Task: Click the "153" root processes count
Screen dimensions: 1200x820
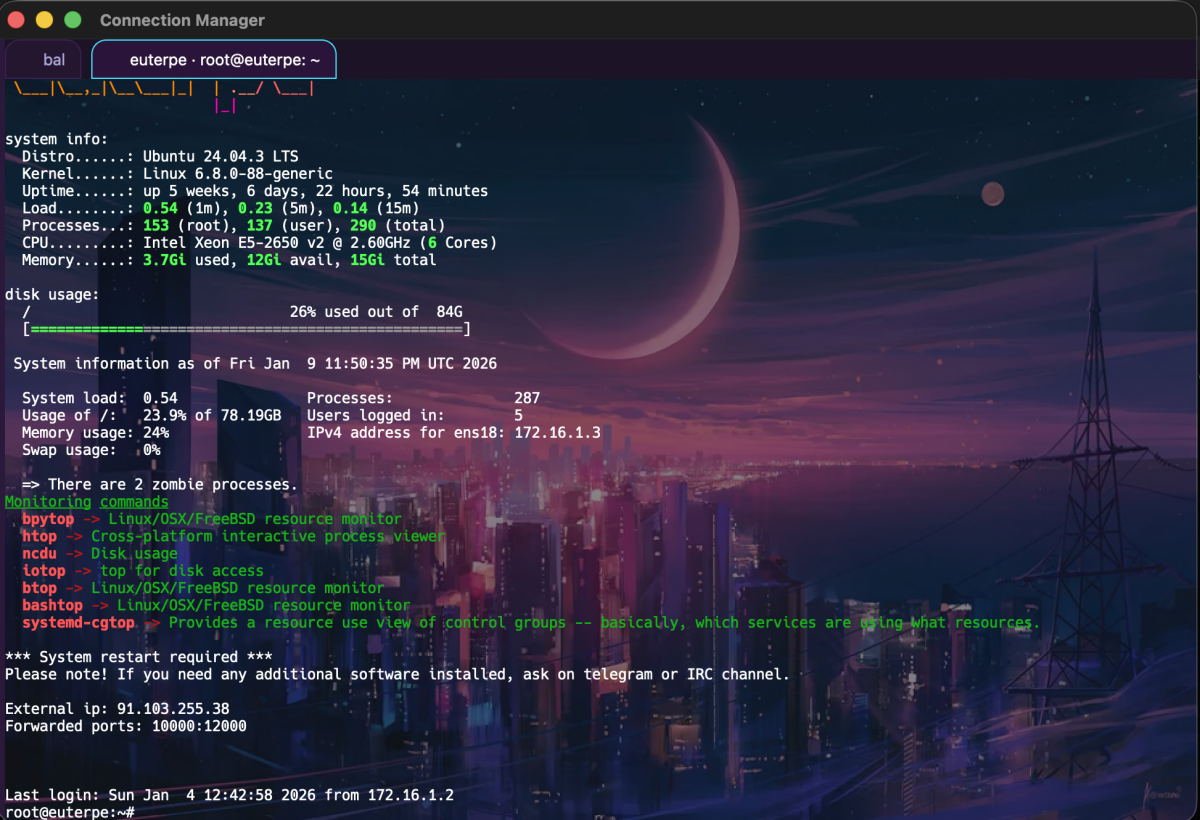Action: (x=156, y=225)
